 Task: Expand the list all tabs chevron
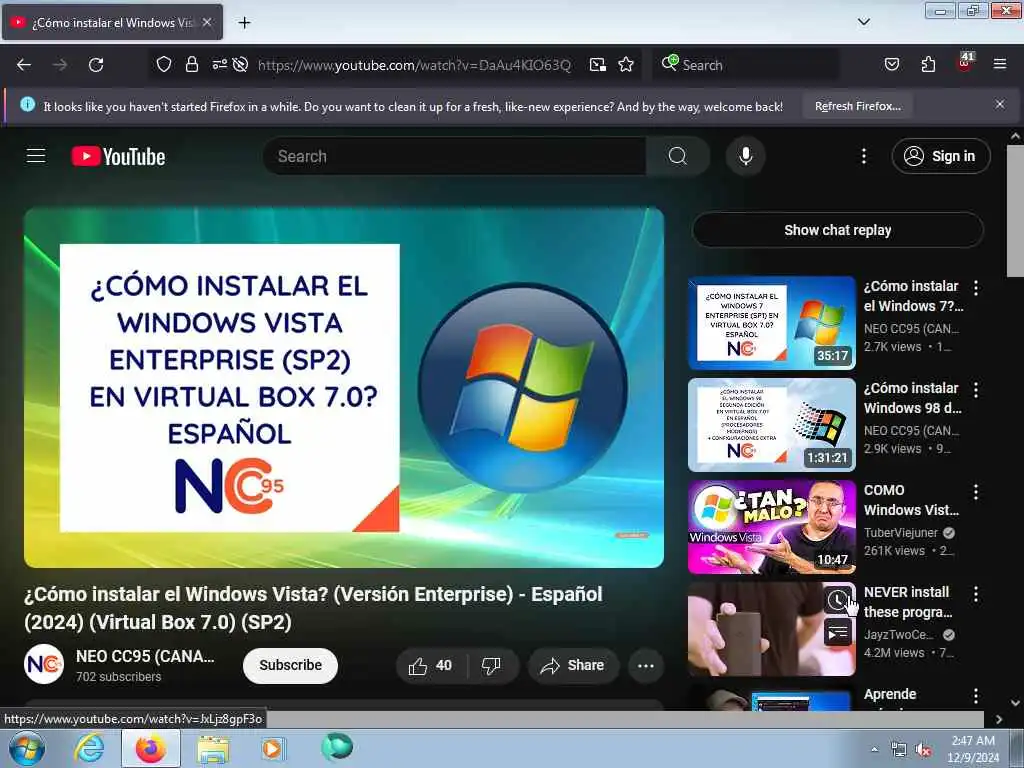tap(863, 22)
